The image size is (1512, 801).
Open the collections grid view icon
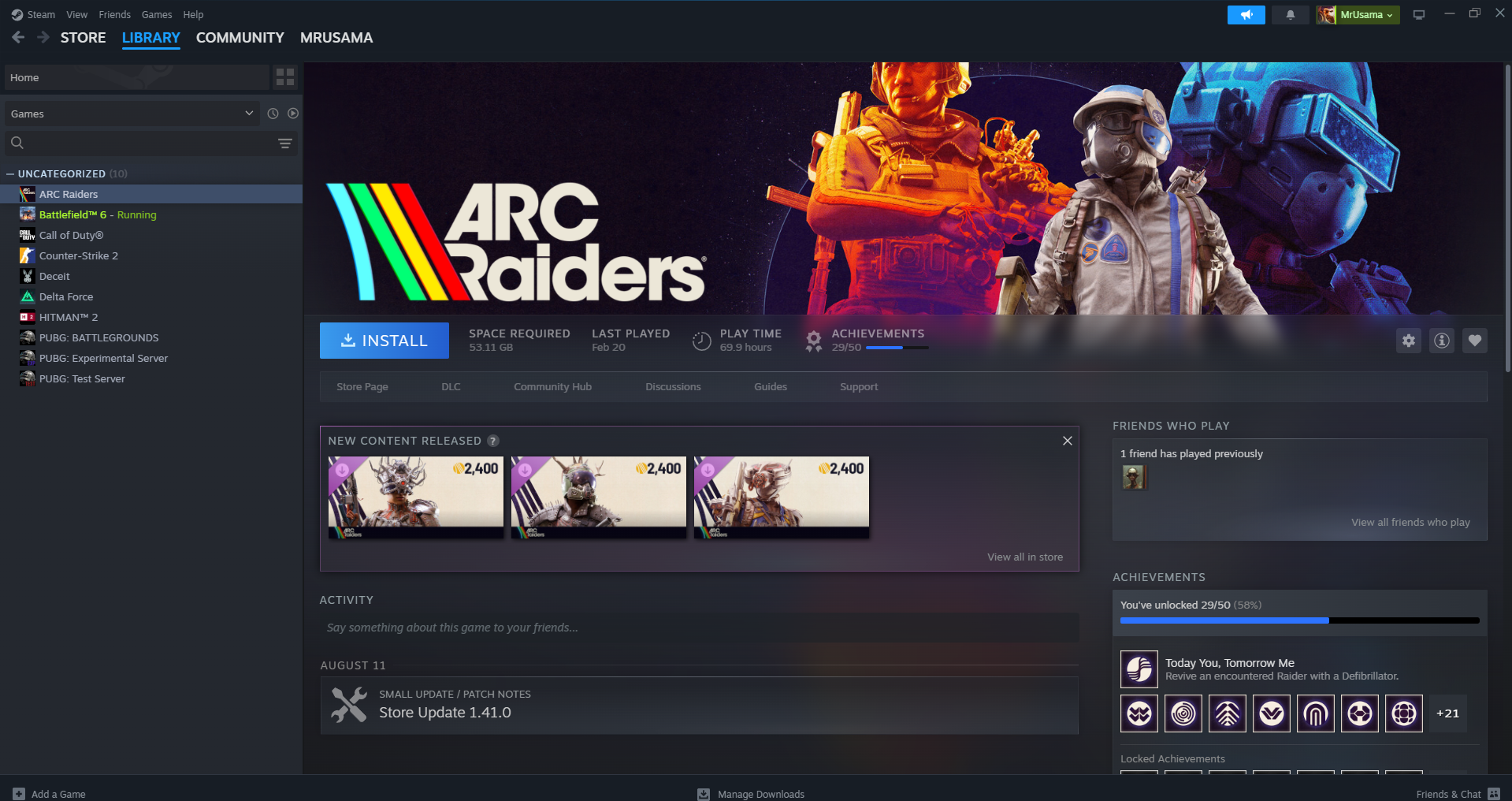coord(285,76)
